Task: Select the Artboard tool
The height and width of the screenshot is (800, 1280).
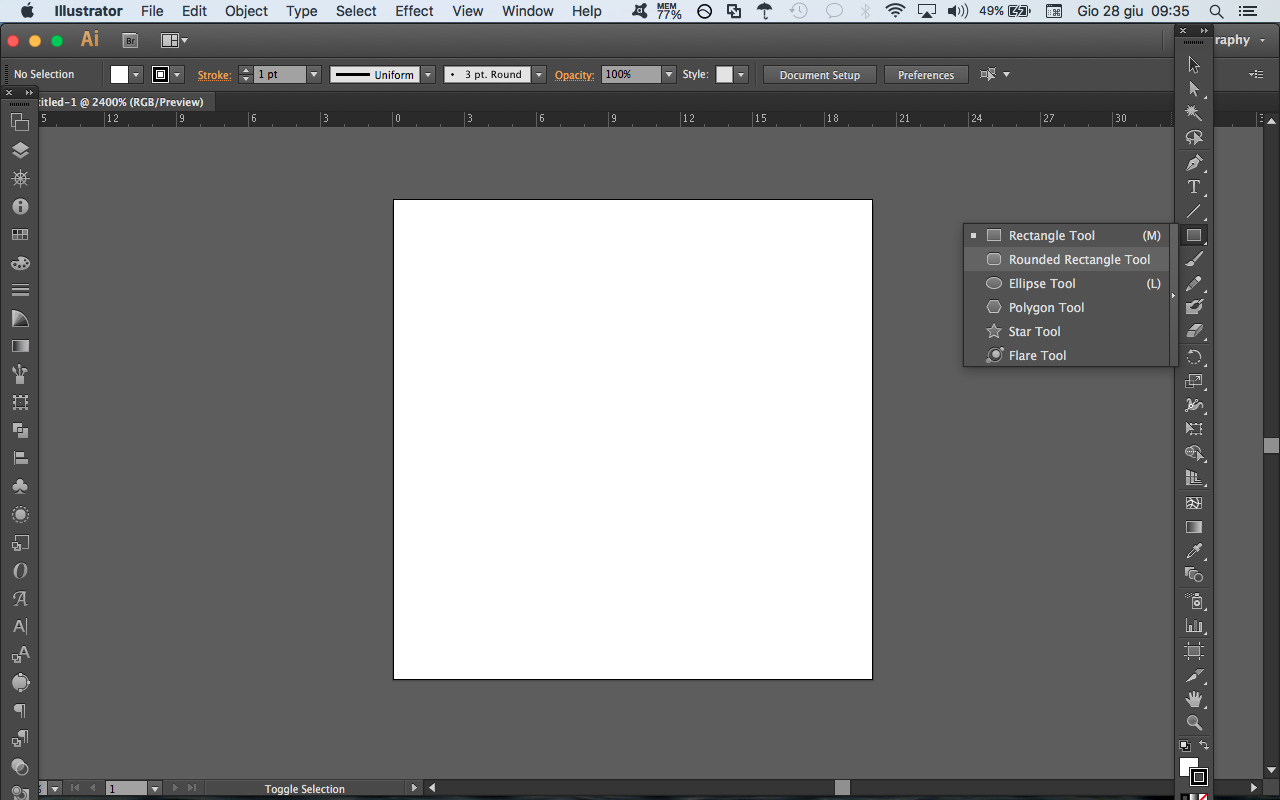Action: tap(1194, 651)
